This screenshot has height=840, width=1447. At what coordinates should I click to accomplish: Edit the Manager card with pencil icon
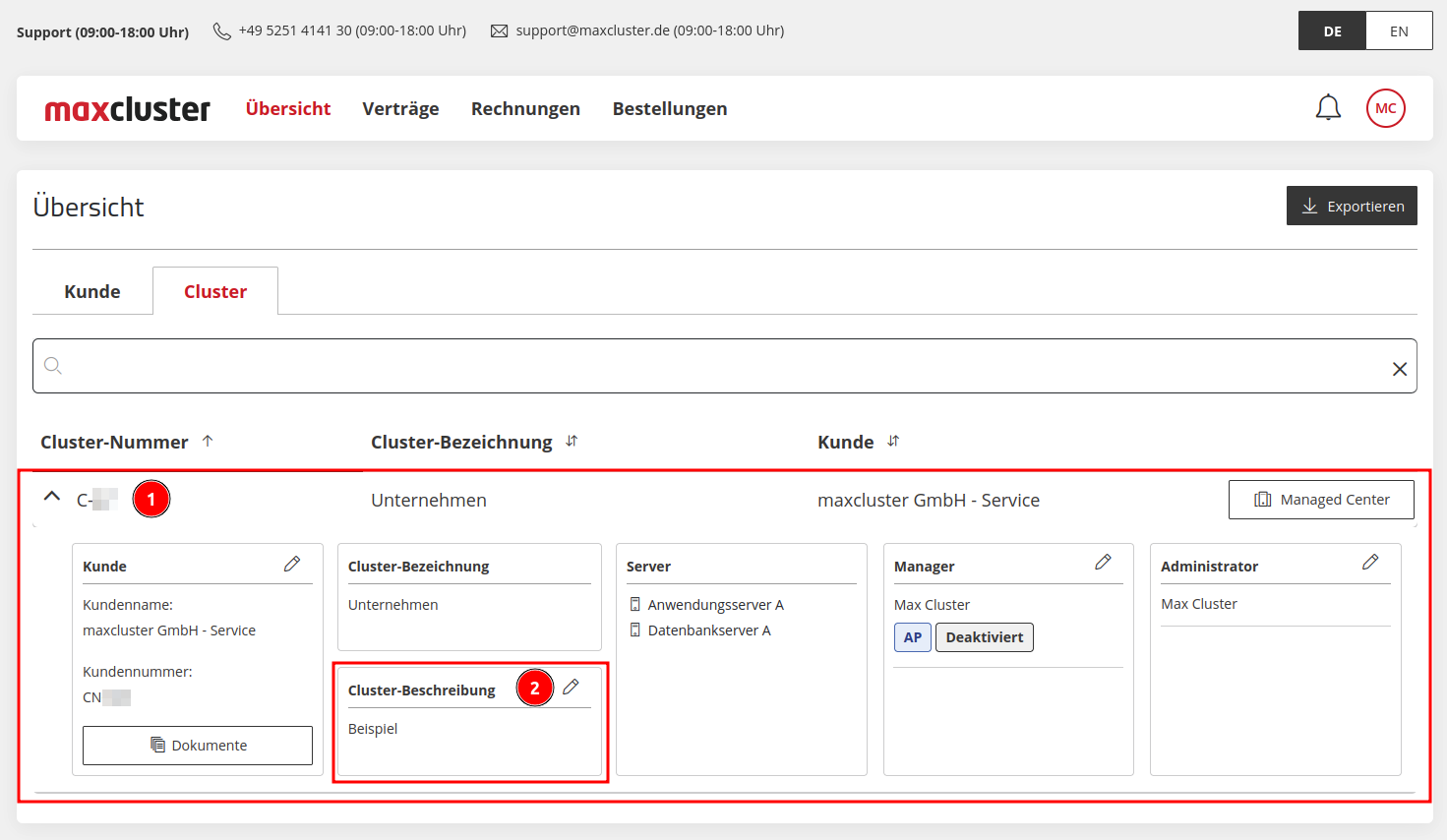point(1103,562)
